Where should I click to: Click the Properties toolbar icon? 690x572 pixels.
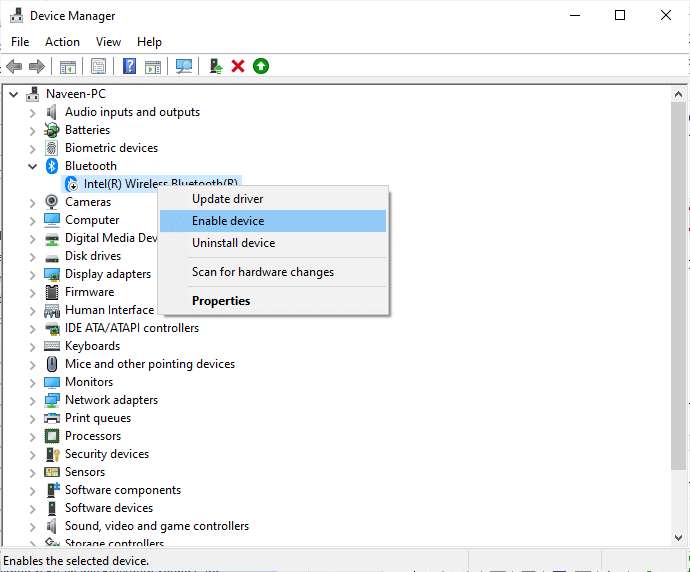[x=98, y=66]
